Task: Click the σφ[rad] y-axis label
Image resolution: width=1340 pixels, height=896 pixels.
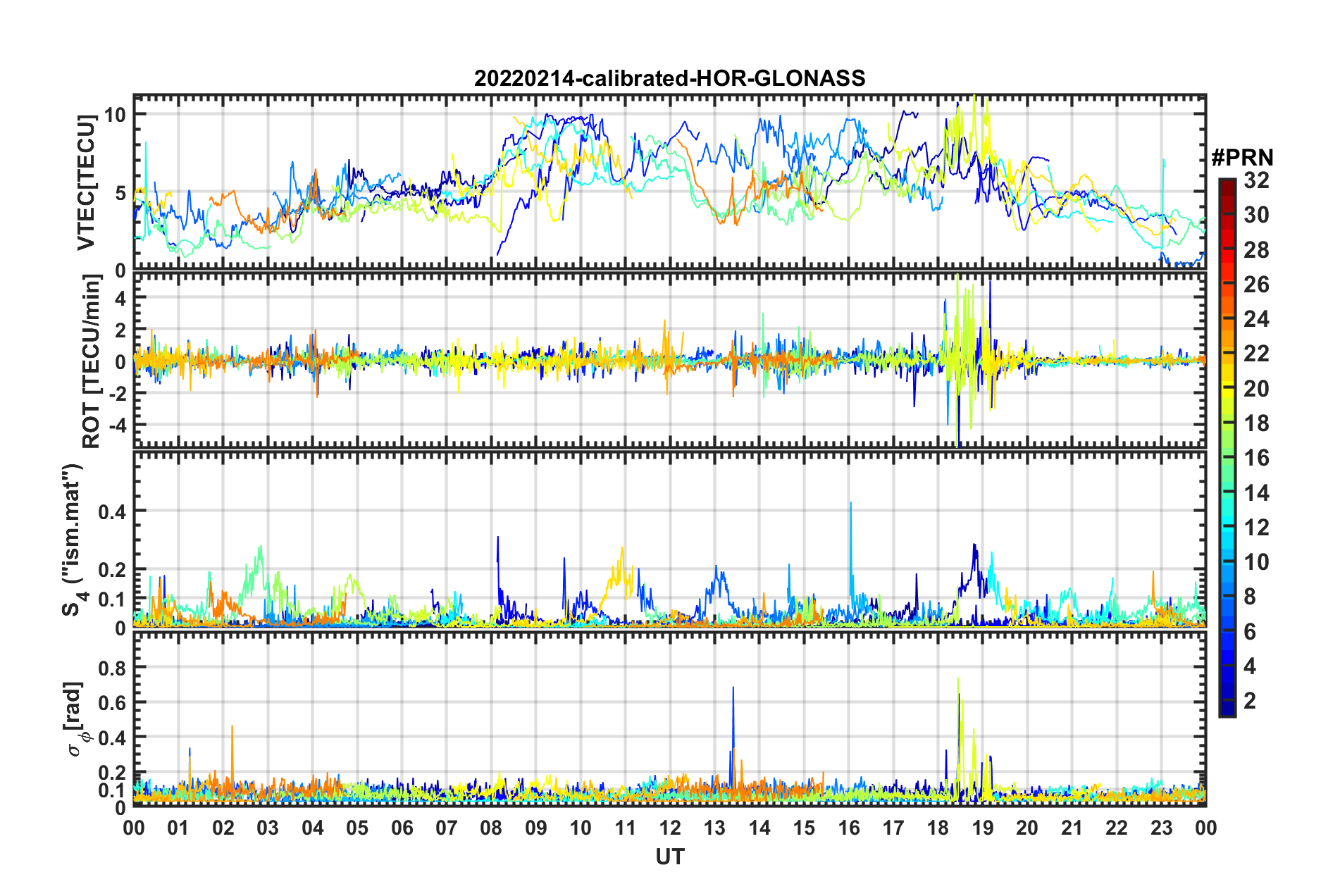Action: coord(76,718)
